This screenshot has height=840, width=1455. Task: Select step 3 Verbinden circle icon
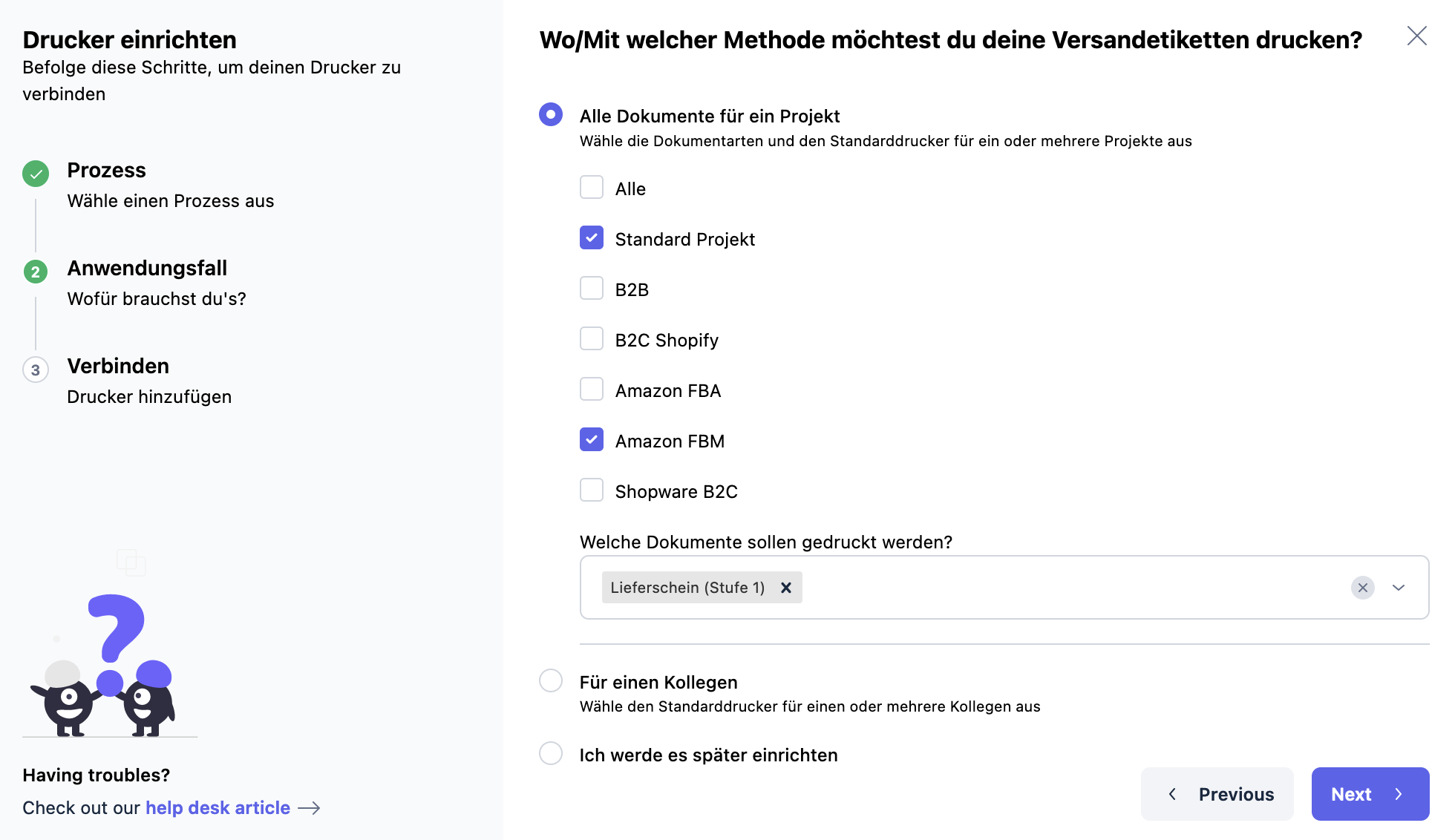click(x=36, y=370)
